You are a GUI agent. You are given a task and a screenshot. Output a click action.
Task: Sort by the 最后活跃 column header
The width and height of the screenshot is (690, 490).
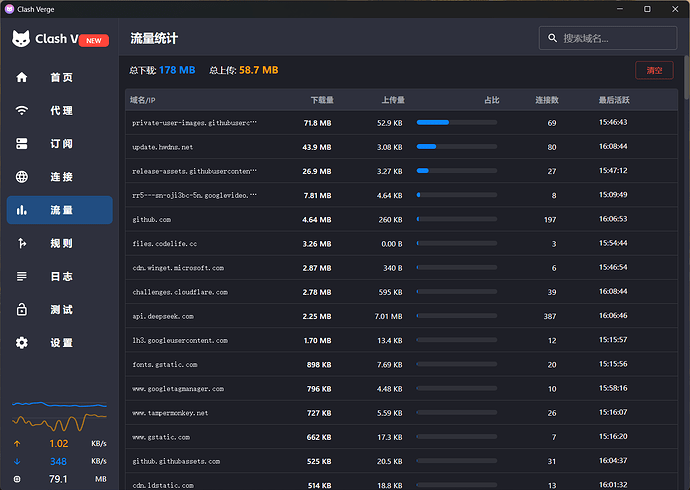(614, 100)
